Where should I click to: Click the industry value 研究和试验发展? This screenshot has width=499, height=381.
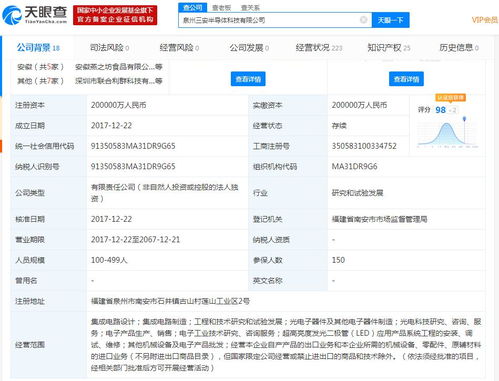(x=357, y=193)
